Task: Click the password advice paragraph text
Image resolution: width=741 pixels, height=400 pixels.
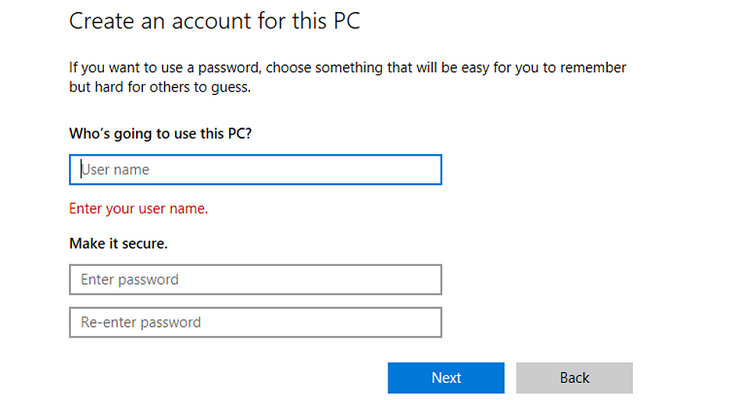Action: click(x=347, y=77)
